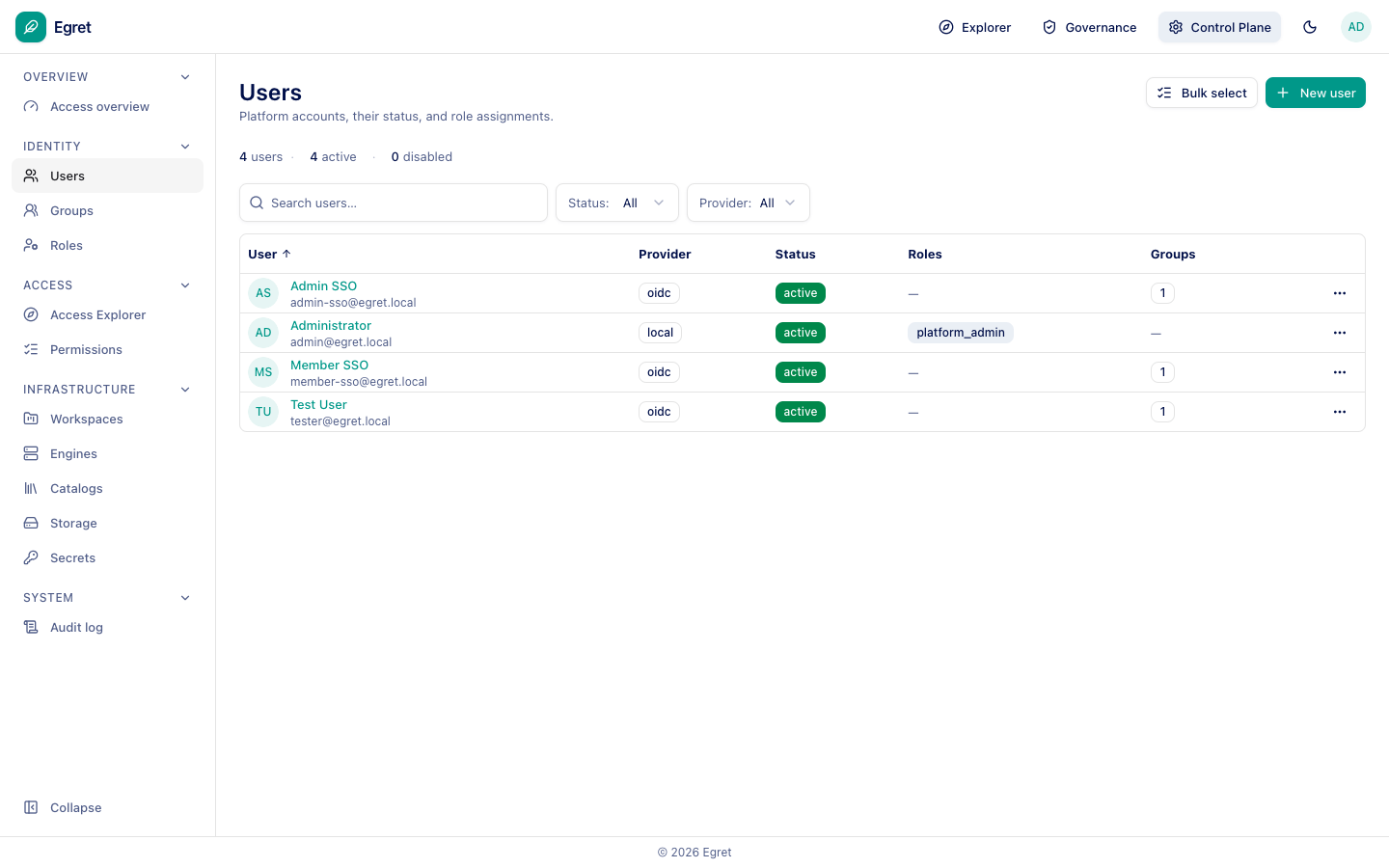The image size is (1389, 868).
Task: Click the Egret feather logo icon
Action: [31, 27]
